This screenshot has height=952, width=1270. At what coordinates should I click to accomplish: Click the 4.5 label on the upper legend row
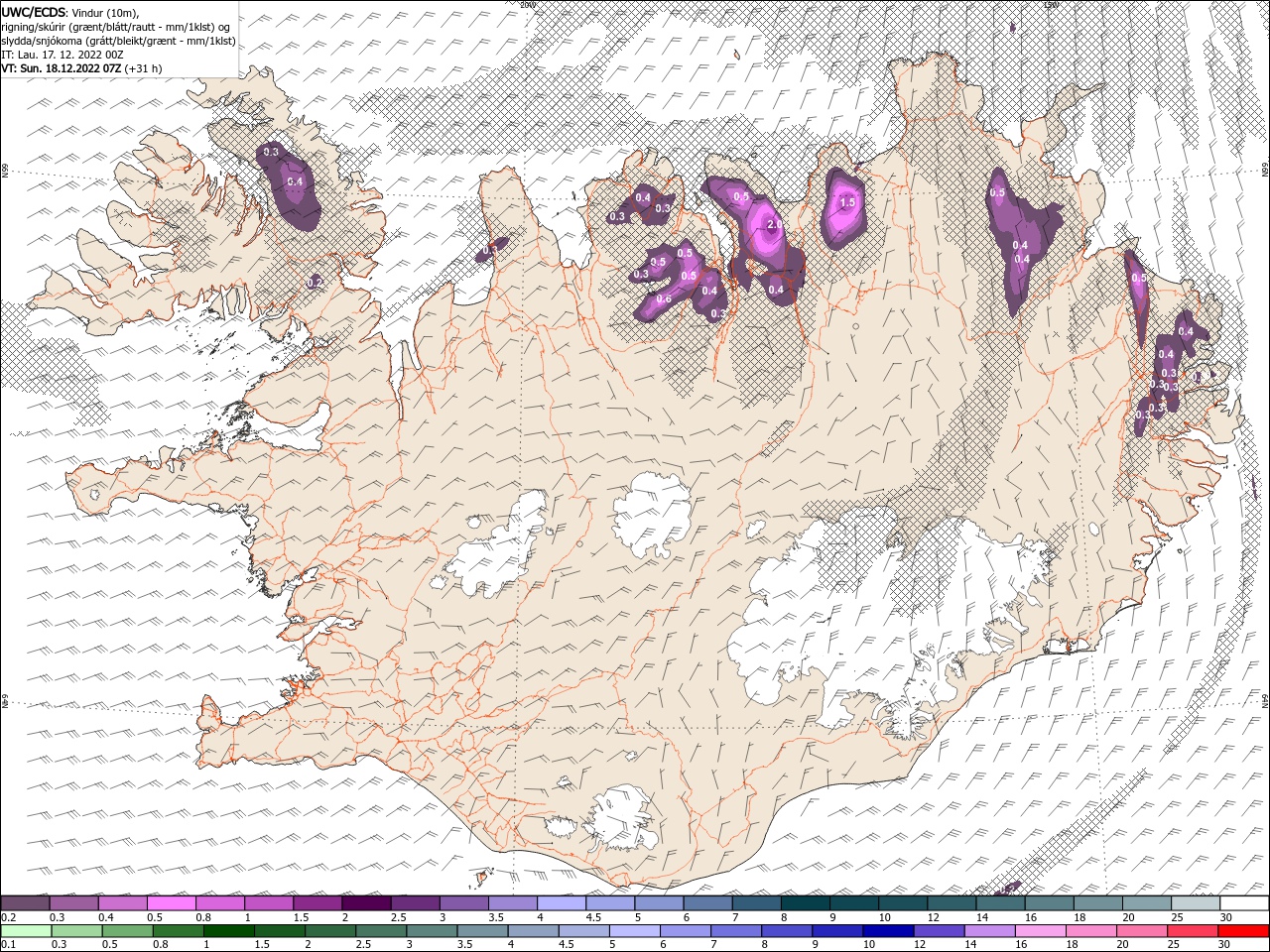(x=592, y=917)
